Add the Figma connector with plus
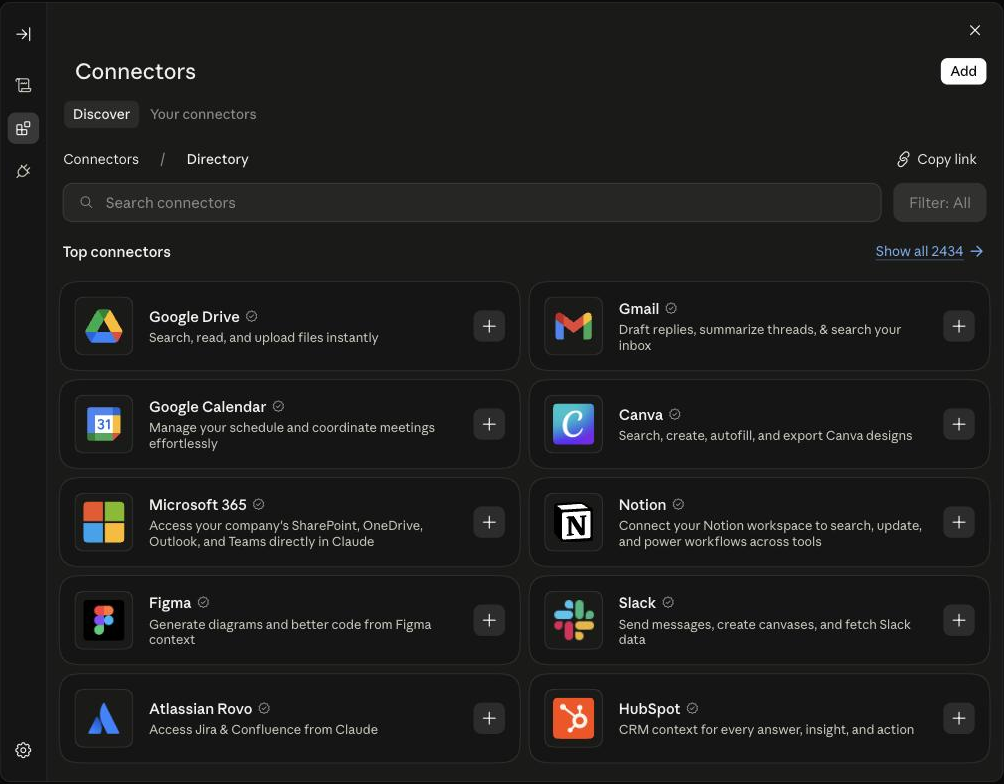 click(x=489, y=620)
